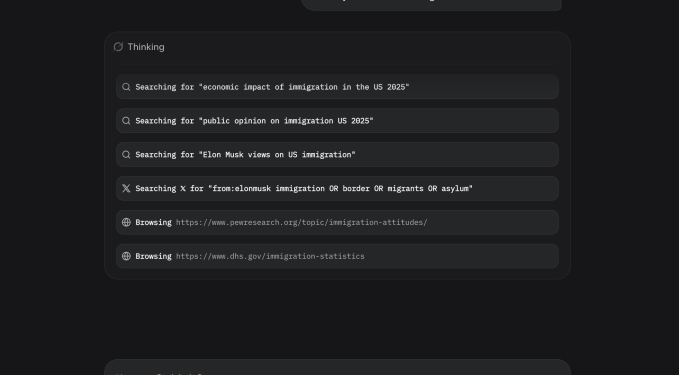Viewport: 679px width, 375px height.
Task: Open the pewresearch.org immigration-attitudes link
Action: pyautogui.click(x=301, y=222)
